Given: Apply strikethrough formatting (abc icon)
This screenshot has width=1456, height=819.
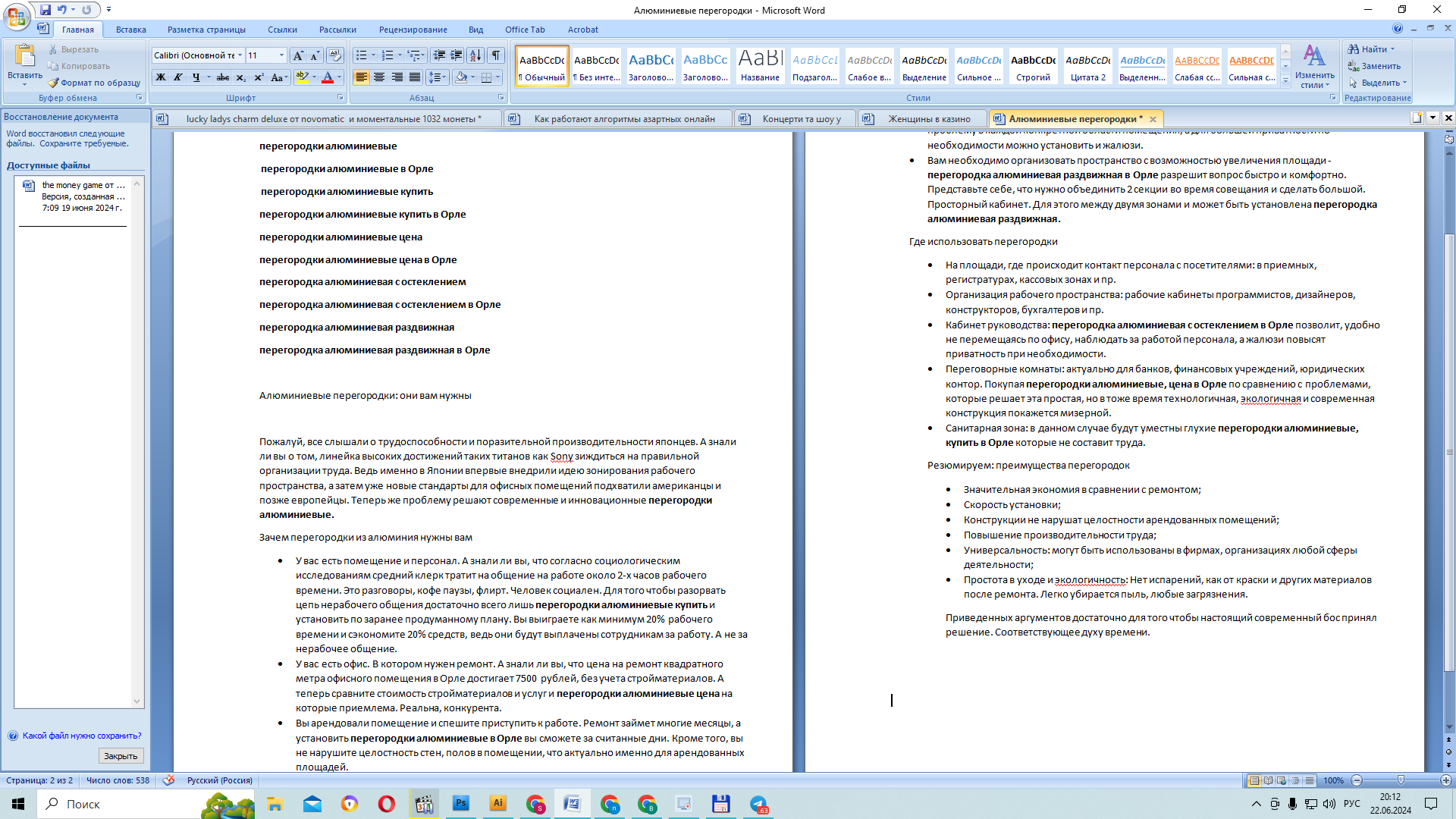Looking at the screenshot, I should tap(222, 77).
